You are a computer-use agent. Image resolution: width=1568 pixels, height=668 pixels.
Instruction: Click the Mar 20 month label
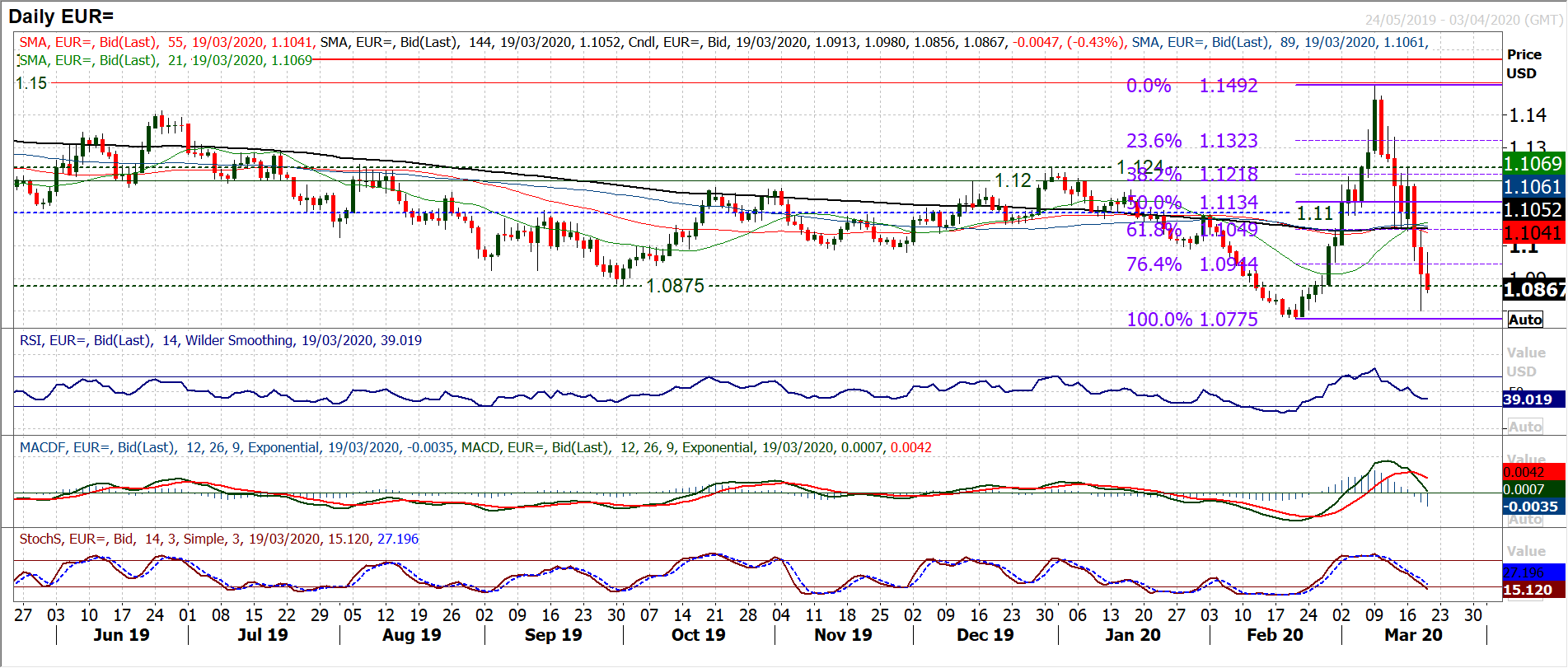point(1413,635)
